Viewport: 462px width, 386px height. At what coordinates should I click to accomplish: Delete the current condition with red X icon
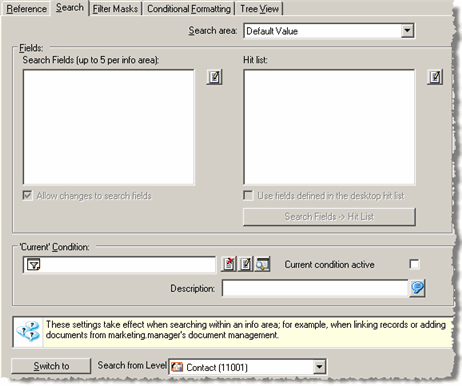[x=229, y=264]
